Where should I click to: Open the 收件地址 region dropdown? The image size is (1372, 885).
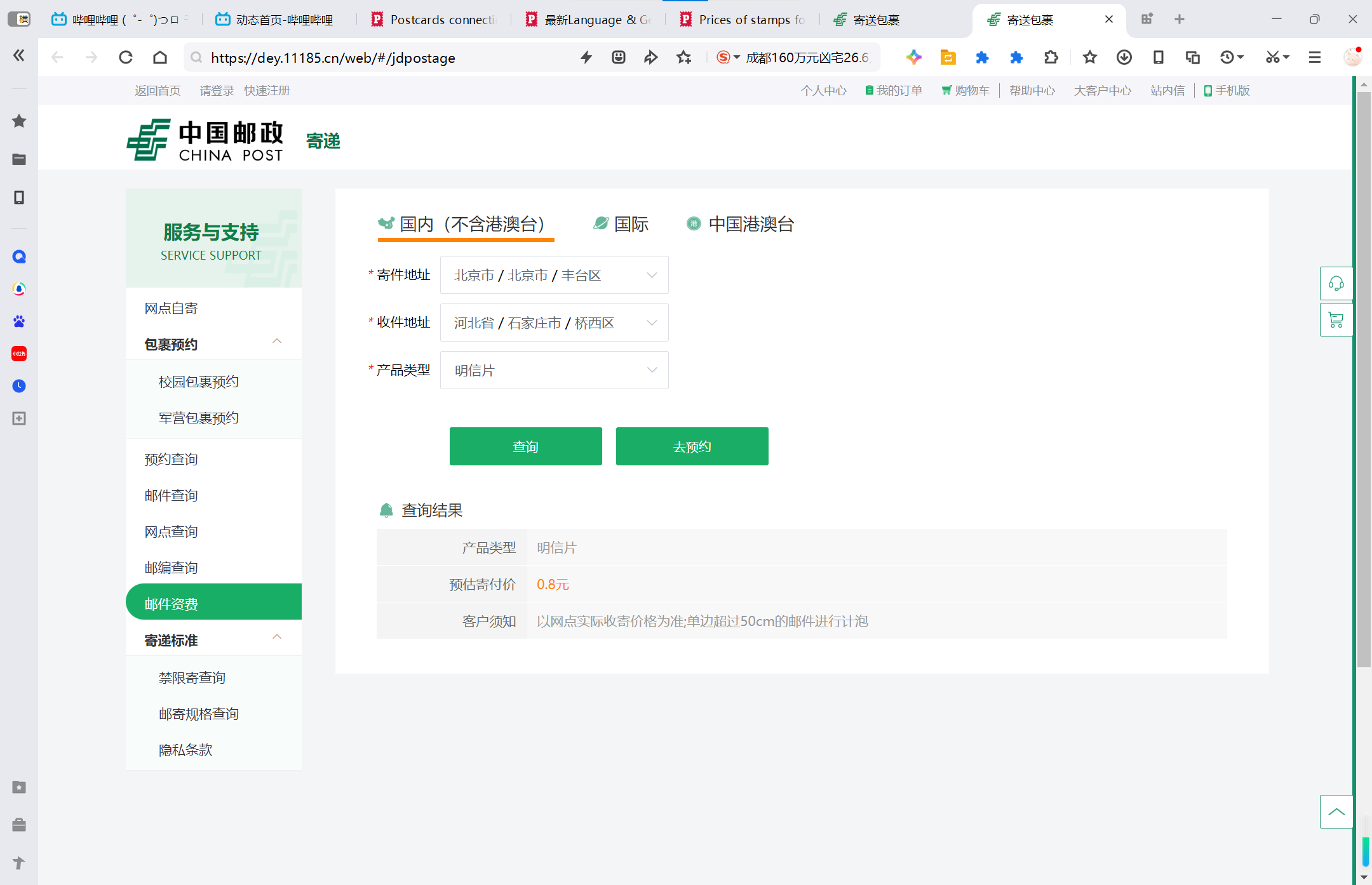554,323
